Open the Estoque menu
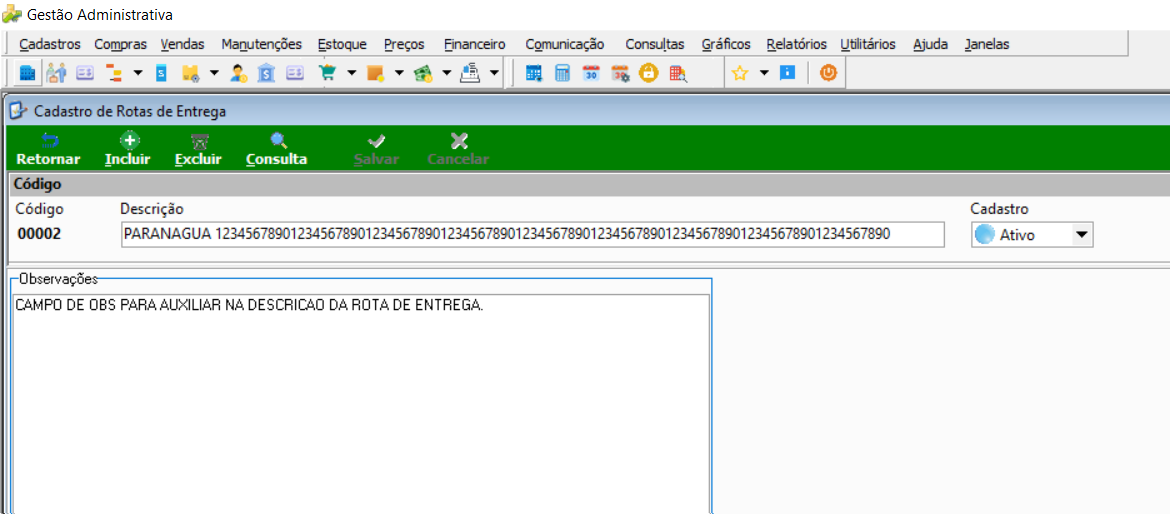 click(342, 44)
